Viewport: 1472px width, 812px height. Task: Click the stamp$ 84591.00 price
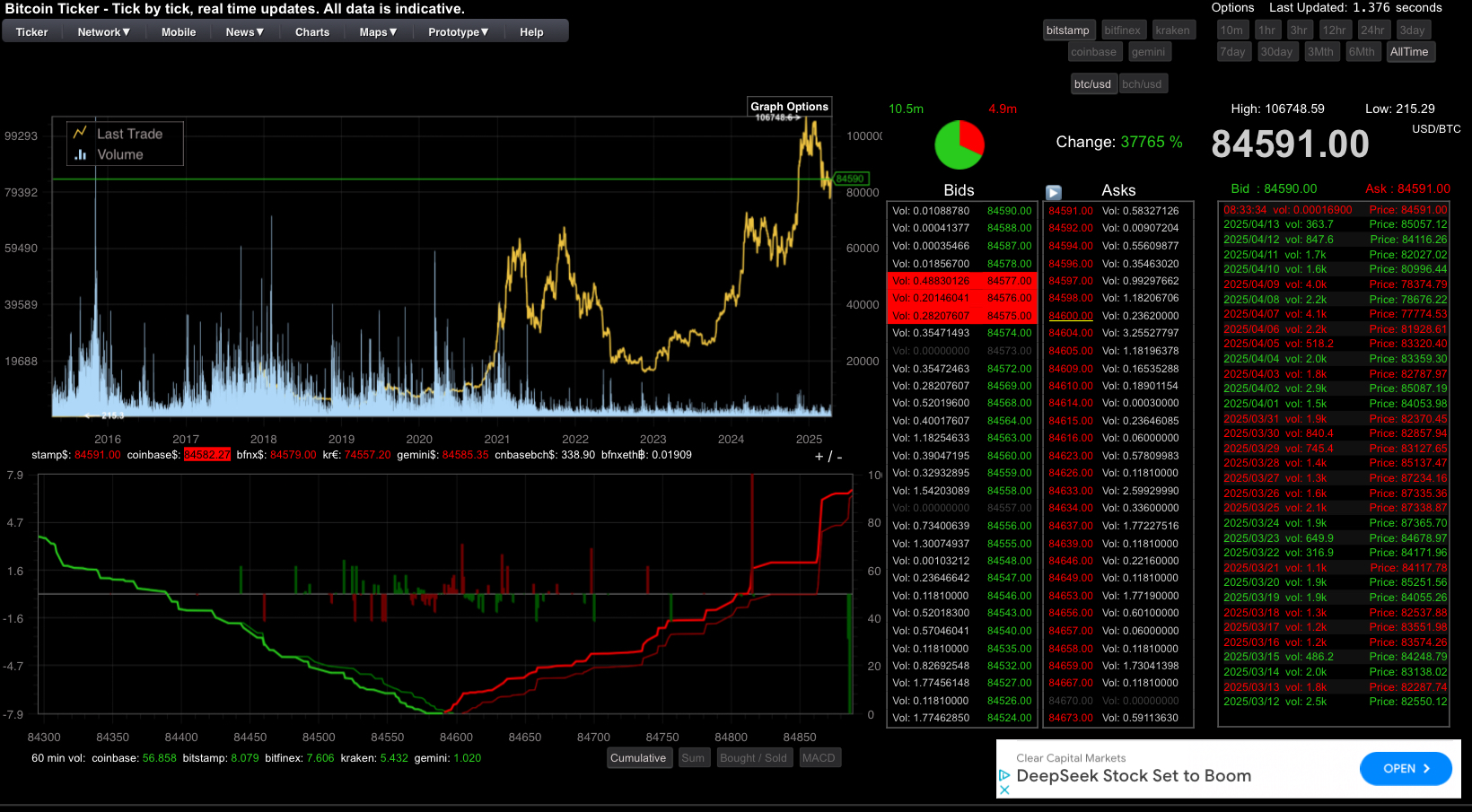click(97, 455)
